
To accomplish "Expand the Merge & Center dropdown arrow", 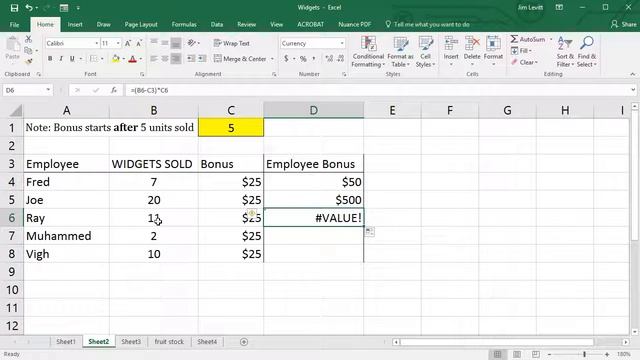I will [x=272, y=59].
